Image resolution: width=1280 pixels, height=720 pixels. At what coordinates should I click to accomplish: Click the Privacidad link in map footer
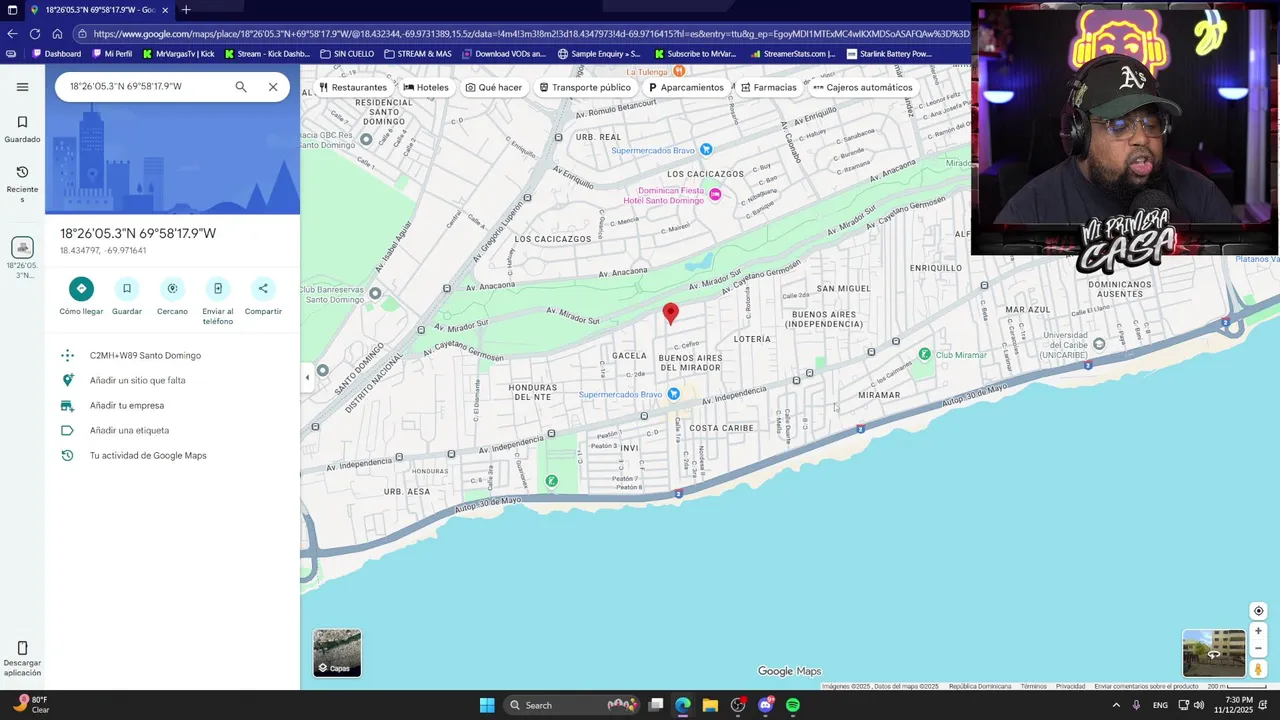1070,686
